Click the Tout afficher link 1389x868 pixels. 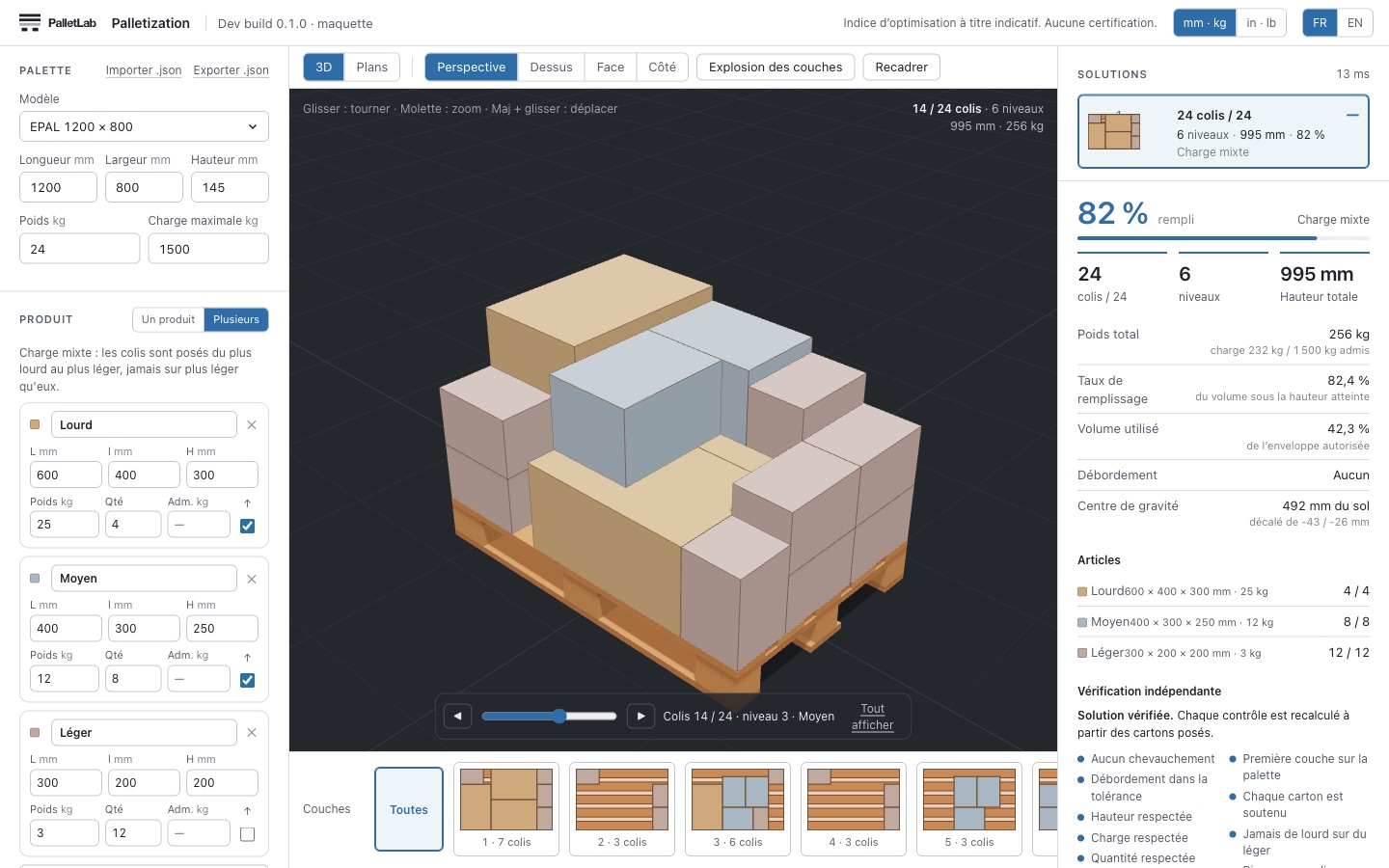pyautogui.click(x=873, y=717)
